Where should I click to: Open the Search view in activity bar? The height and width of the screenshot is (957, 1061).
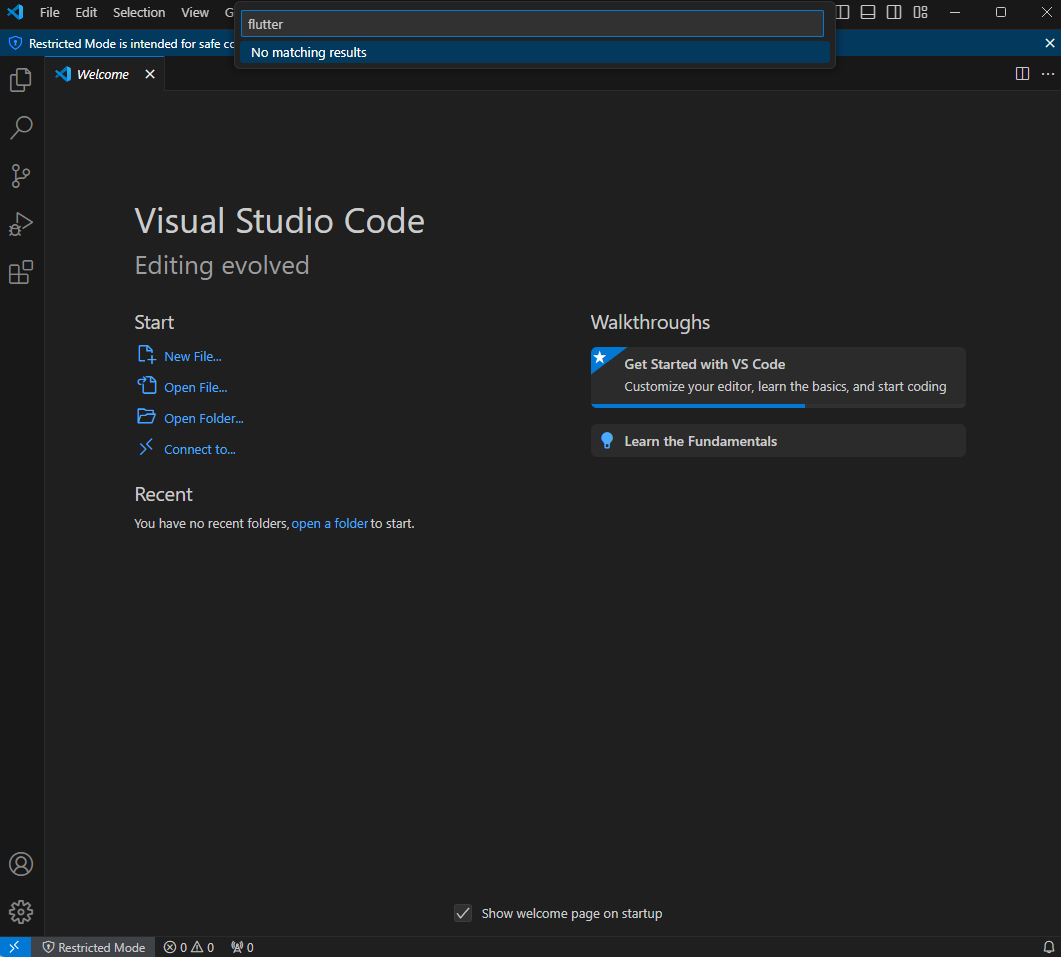coord(21,128)
